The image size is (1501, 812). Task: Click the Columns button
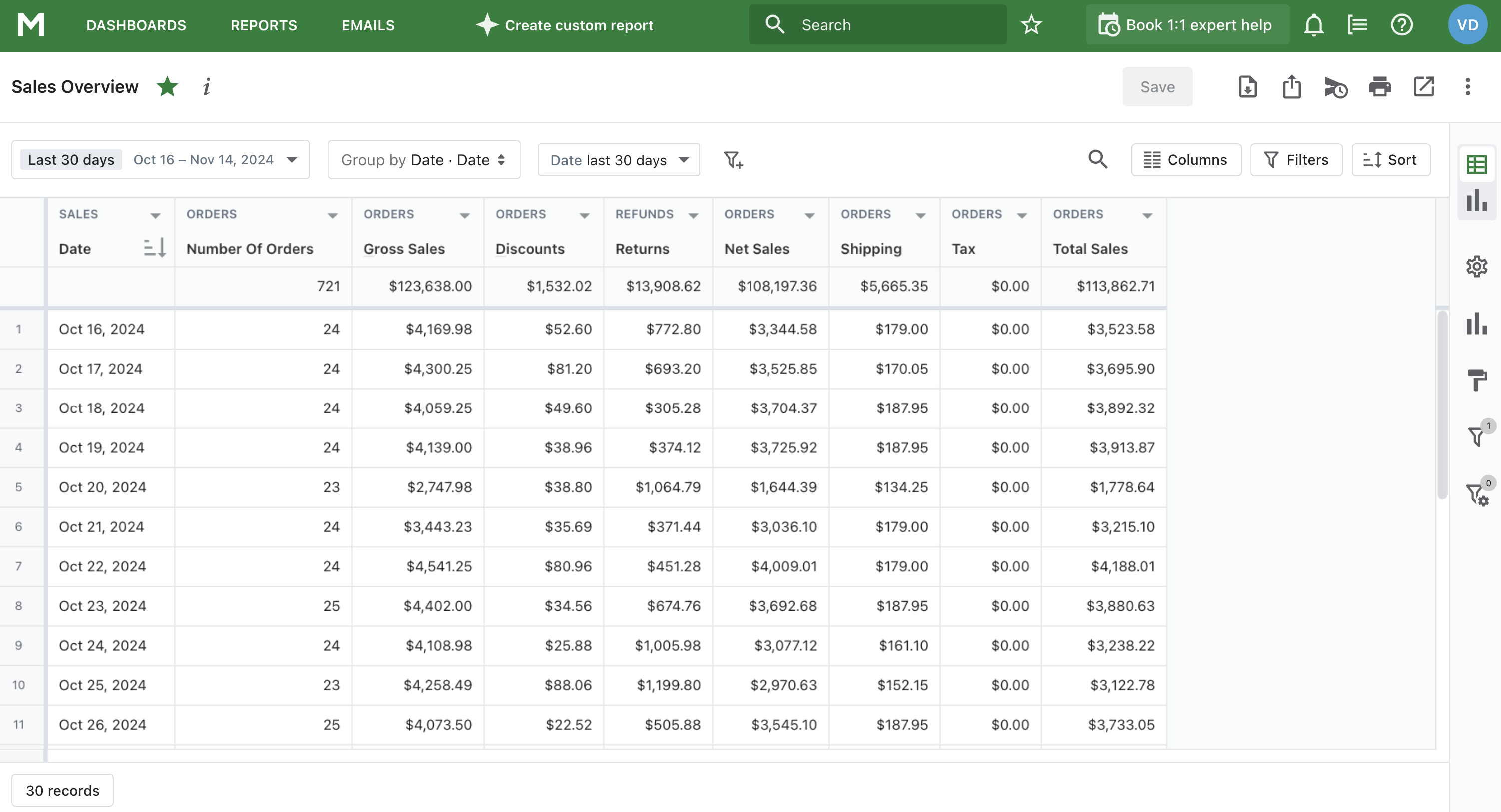1186,160
